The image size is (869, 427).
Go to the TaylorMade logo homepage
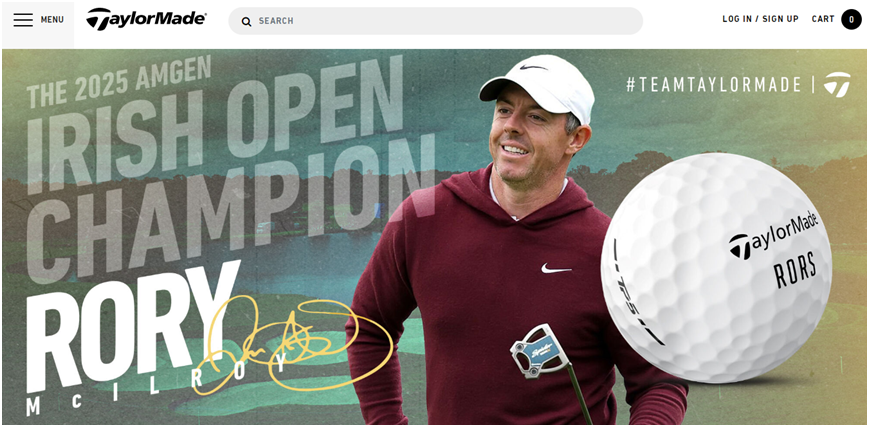click(x=146, y=19)
